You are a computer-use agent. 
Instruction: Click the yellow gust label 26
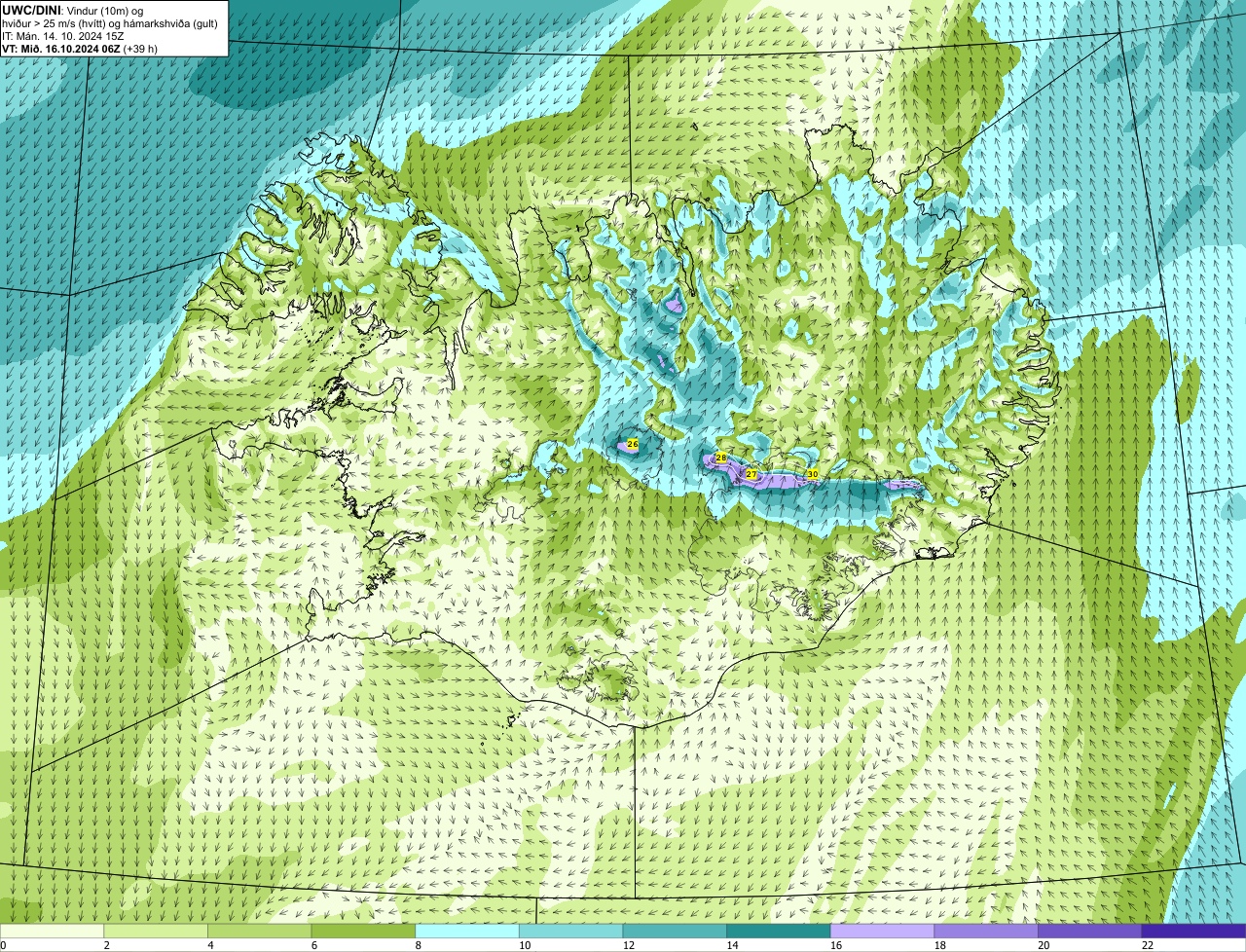pos(633,444)
